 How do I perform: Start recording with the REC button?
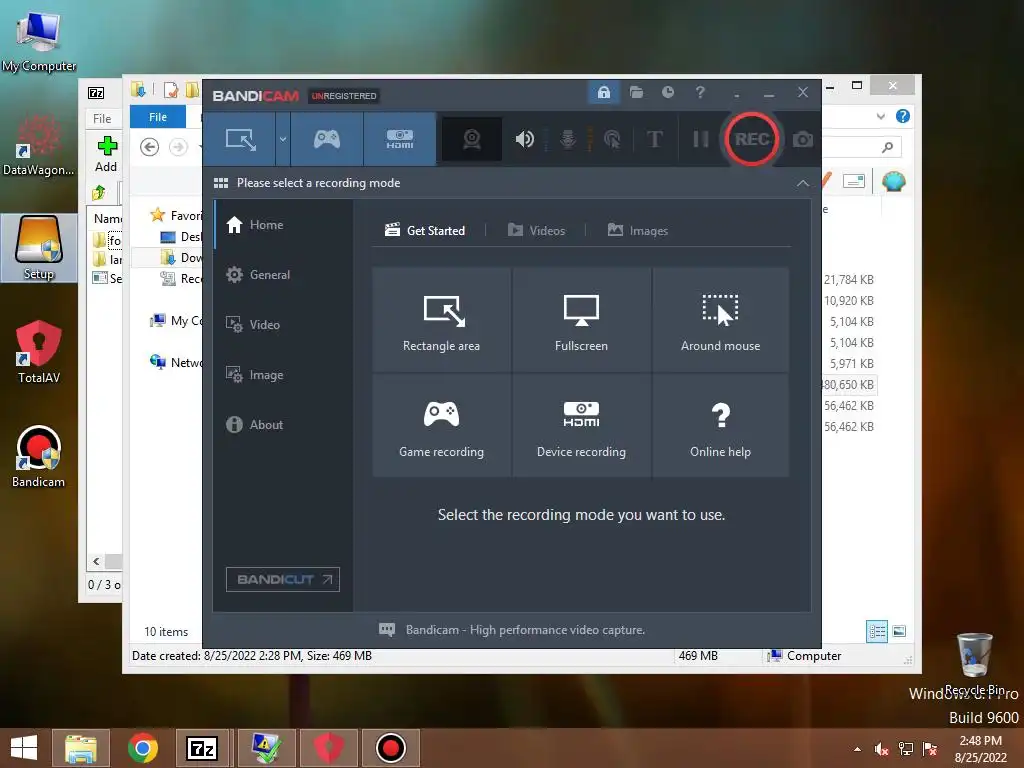click(x=751, y=139)
